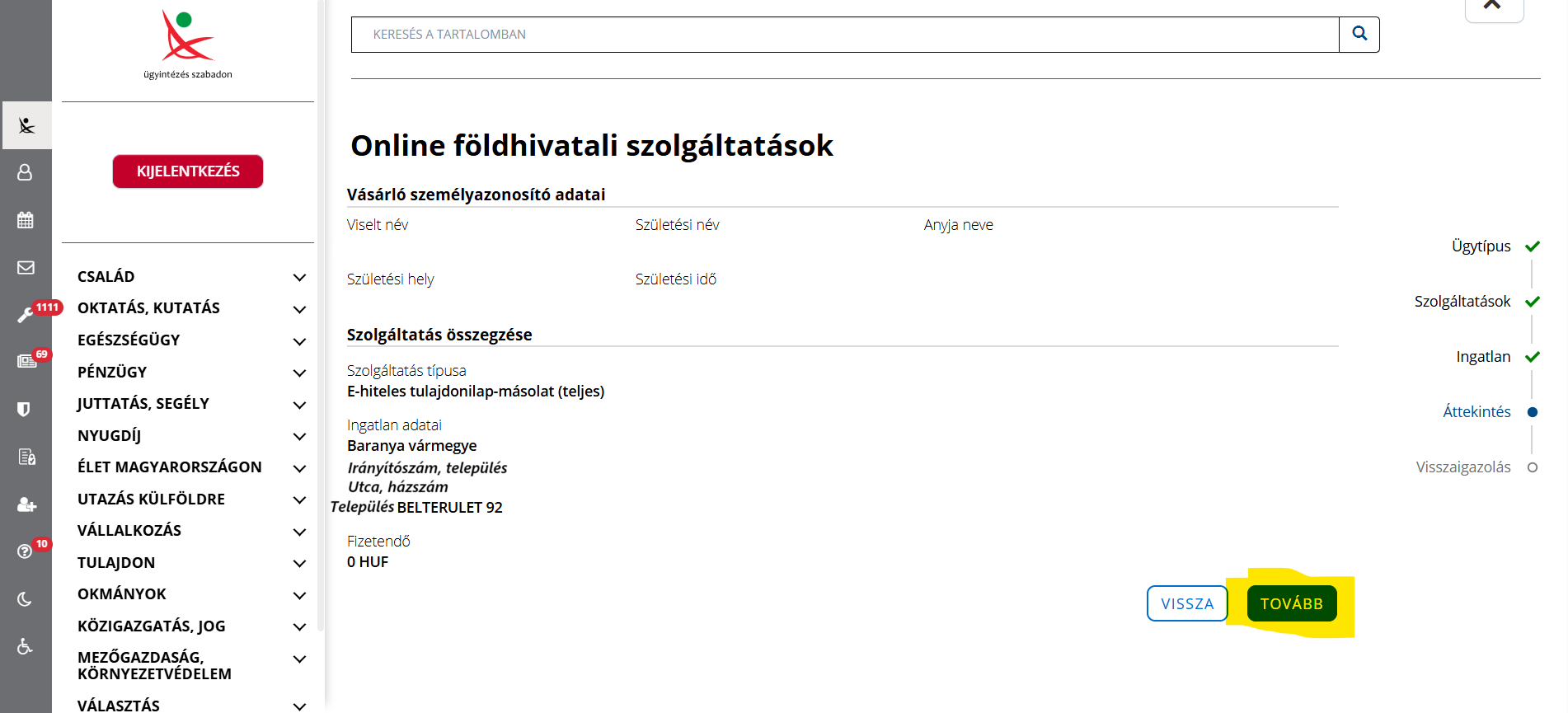Screen dimensions: 1568x713
Task: Focus the Keresés a tartalomban search field
Action: tap(844, 35)
